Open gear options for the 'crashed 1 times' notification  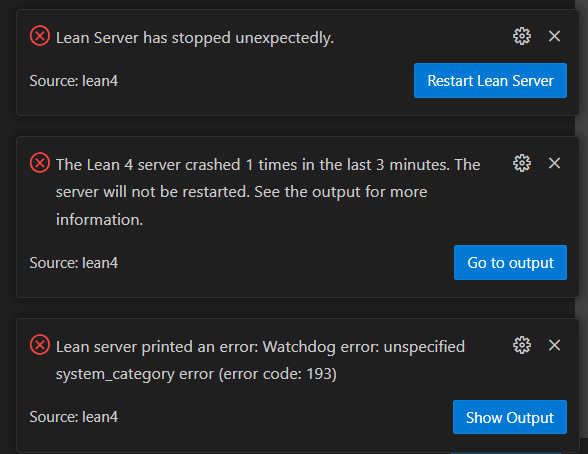(x=522, y=163)
